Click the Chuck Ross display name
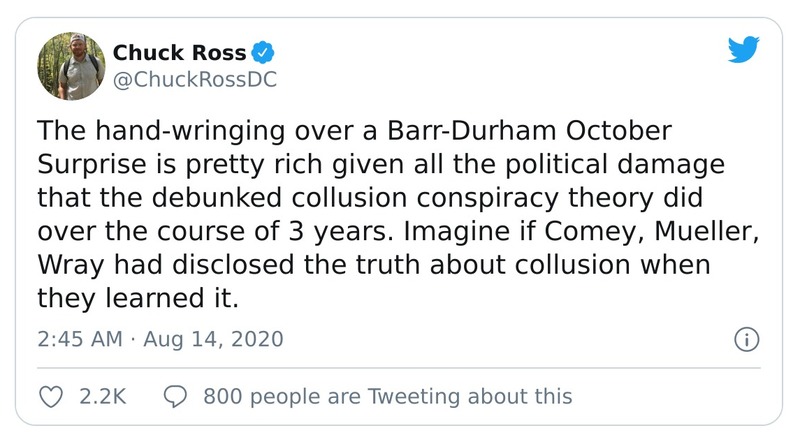800x442 pixels. pyautogui.click(x=181, y=50)
